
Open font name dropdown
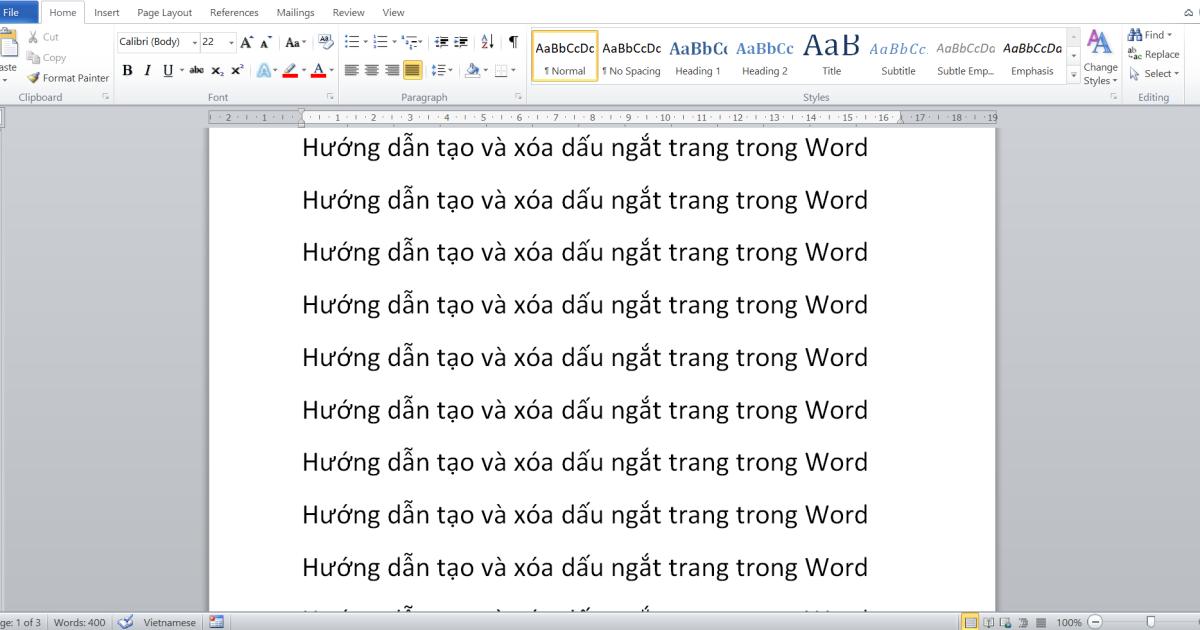[x=194, y=42]
